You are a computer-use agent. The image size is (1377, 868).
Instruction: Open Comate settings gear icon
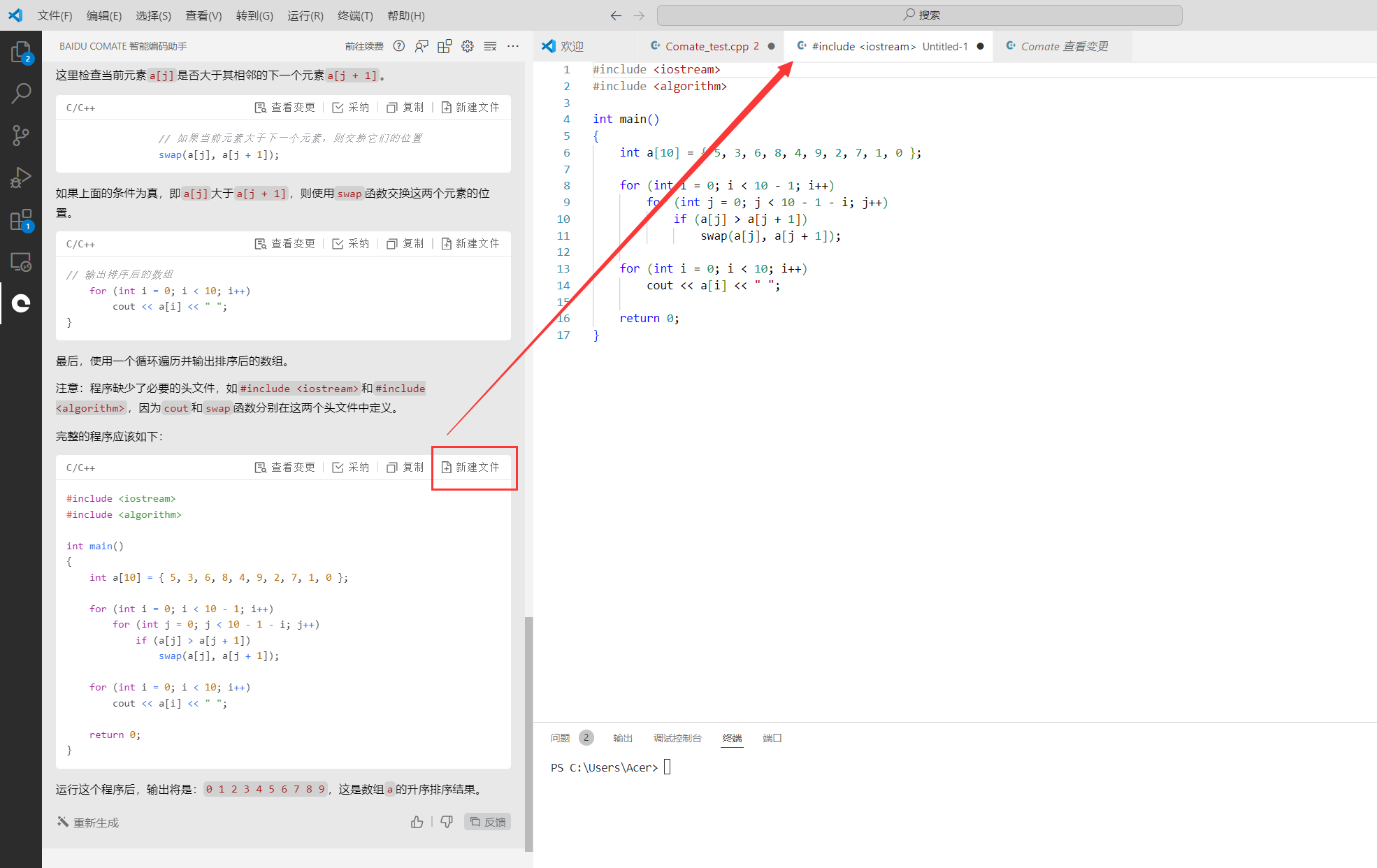point(468,46)
